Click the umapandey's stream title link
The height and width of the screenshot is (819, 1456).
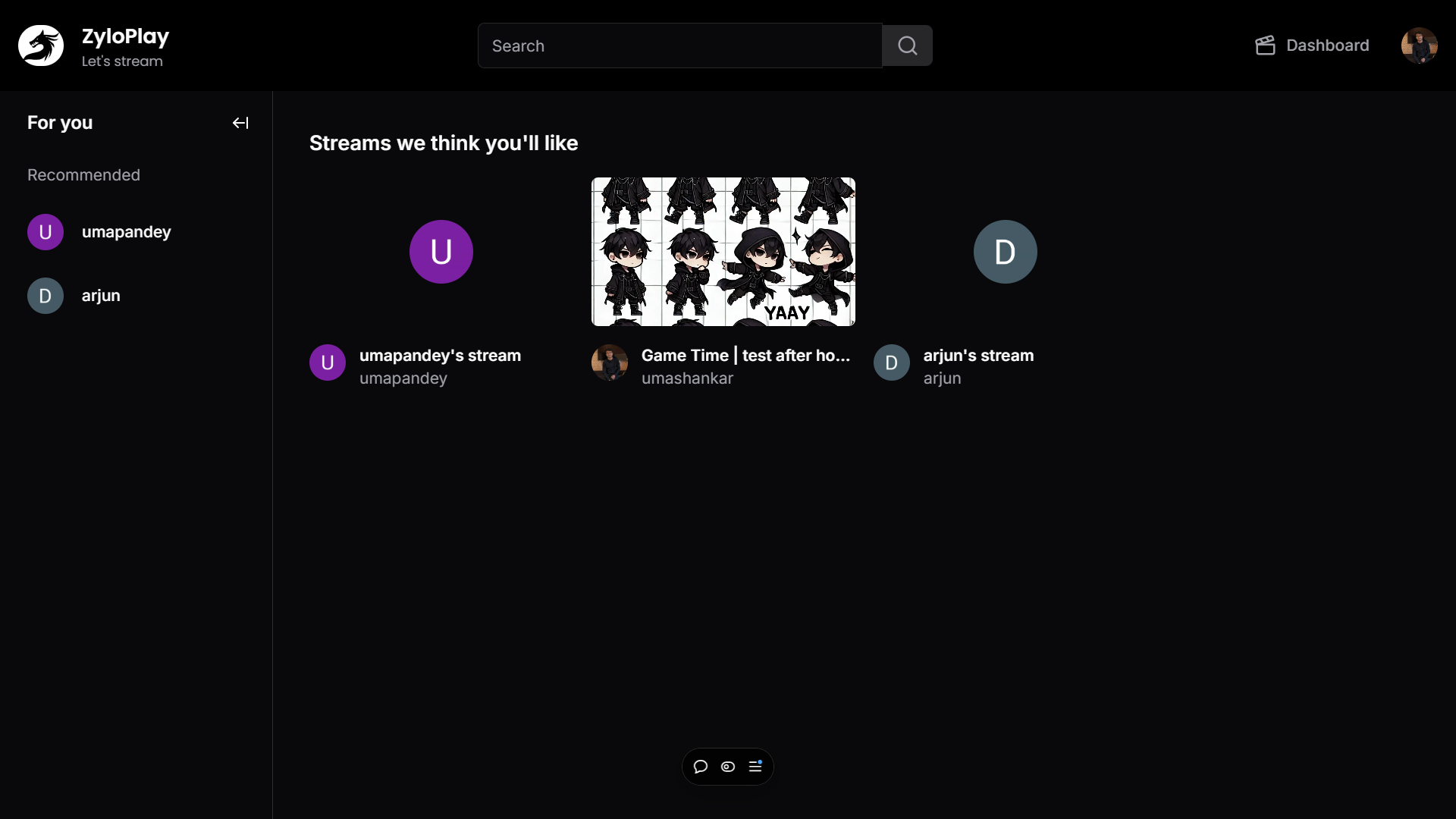tap(440, 356)
